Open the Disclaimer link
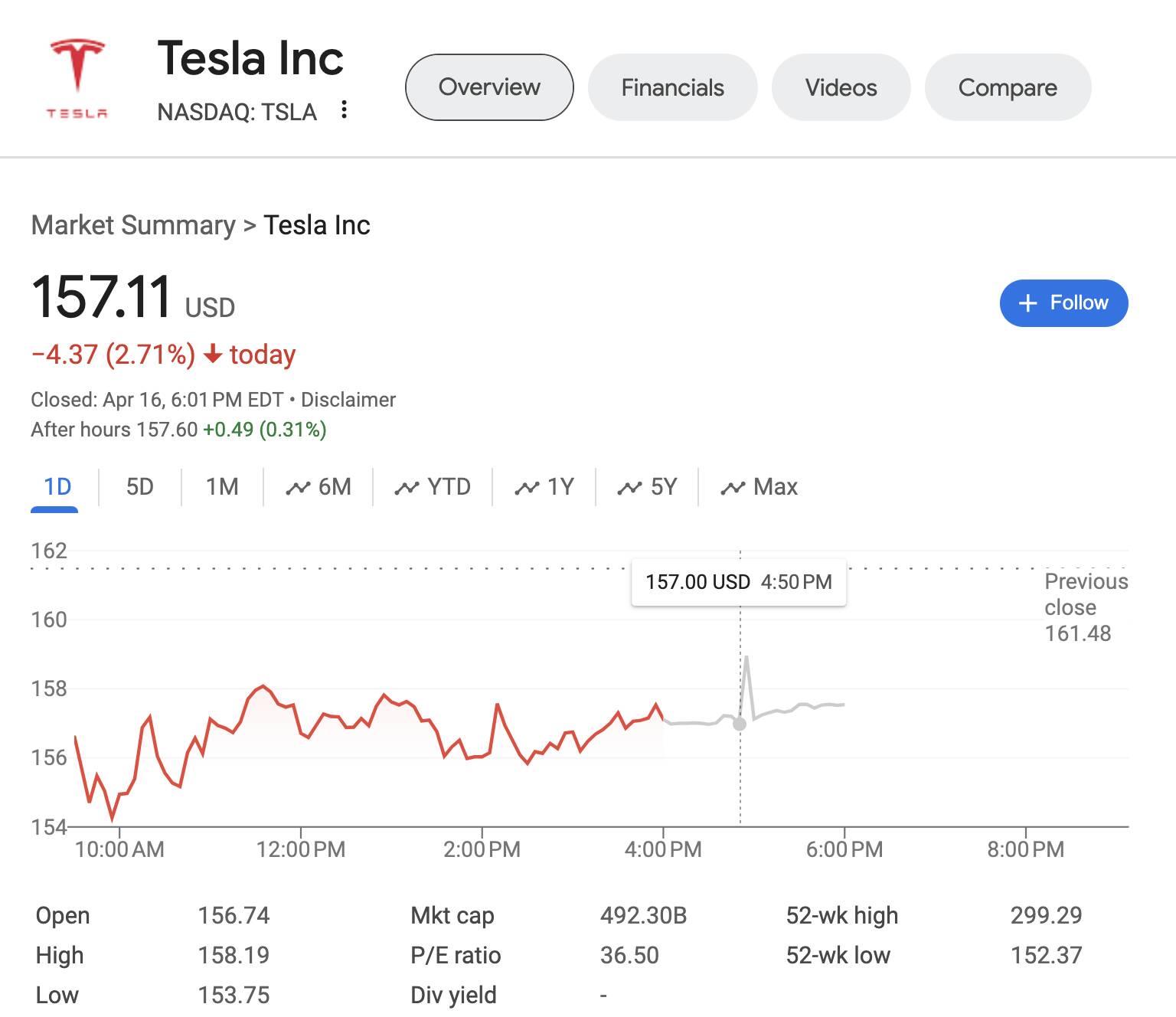Screen dimensions: 1176x1017 point(348,400)
